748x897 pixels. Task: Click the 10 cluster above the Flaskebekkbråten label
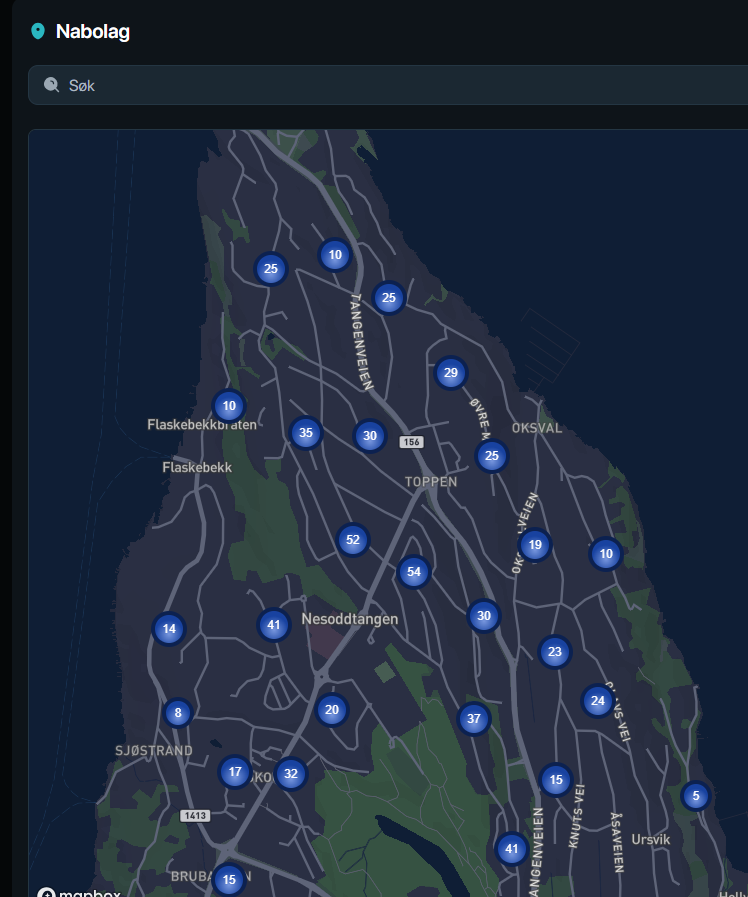[x=229, y=406]
